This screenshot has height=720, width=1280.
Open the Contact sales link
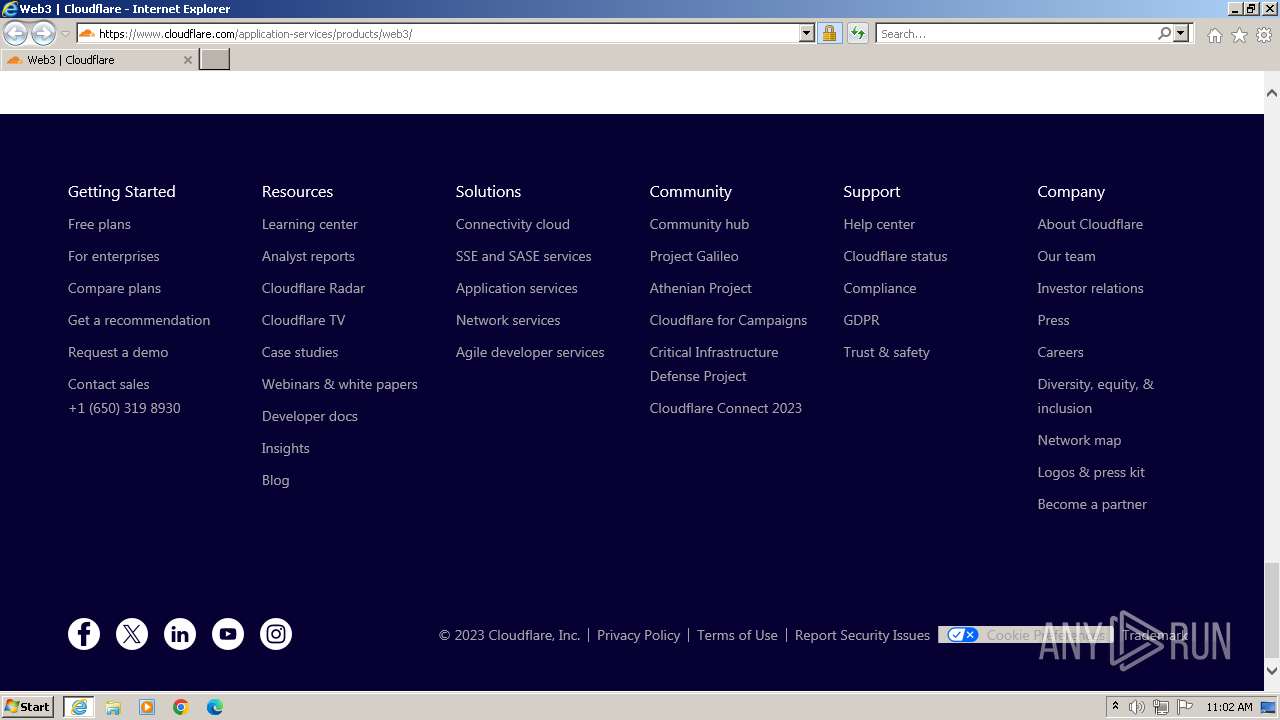[x=109, y=384]
